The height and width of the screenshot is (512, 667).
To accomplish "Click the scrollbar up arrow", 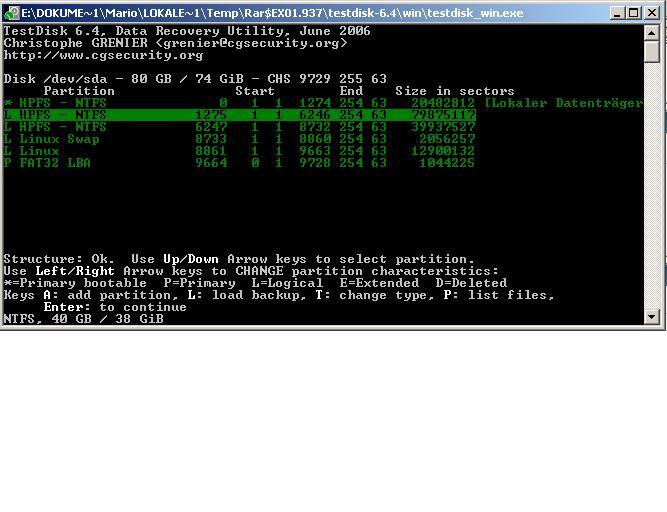I will pyautogui.click(x=652, y=32).
